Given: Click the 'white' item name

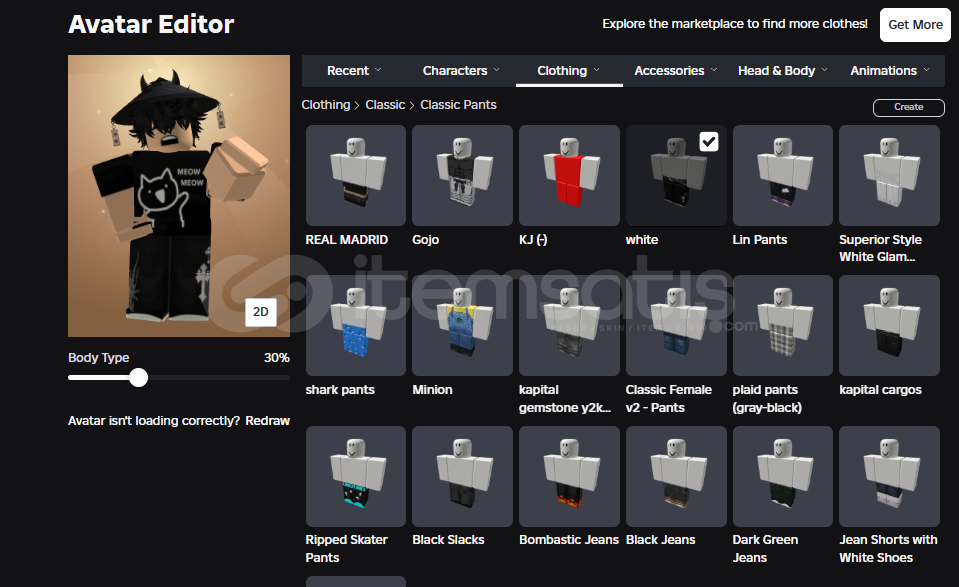Looking at the screenshot, I should click(x=642, y=240).
